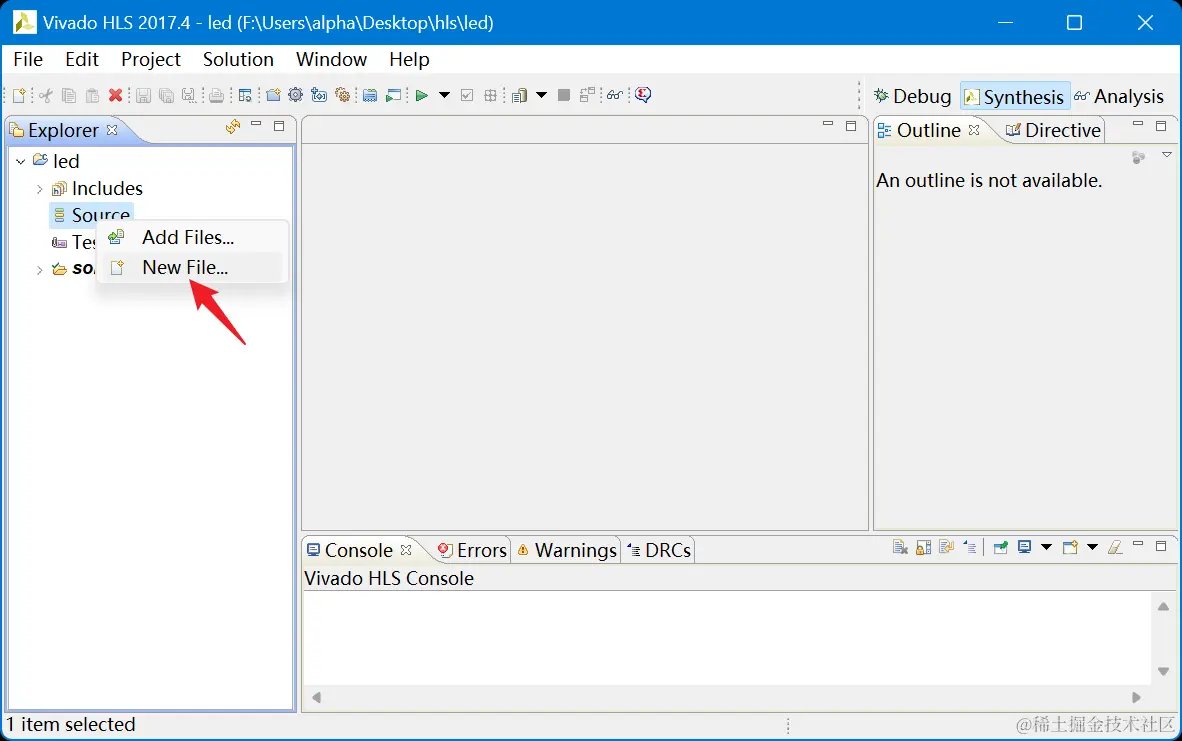Open the Help menu
The image size is (1182, 741).
pyautogui.click(x=409, y=60)
